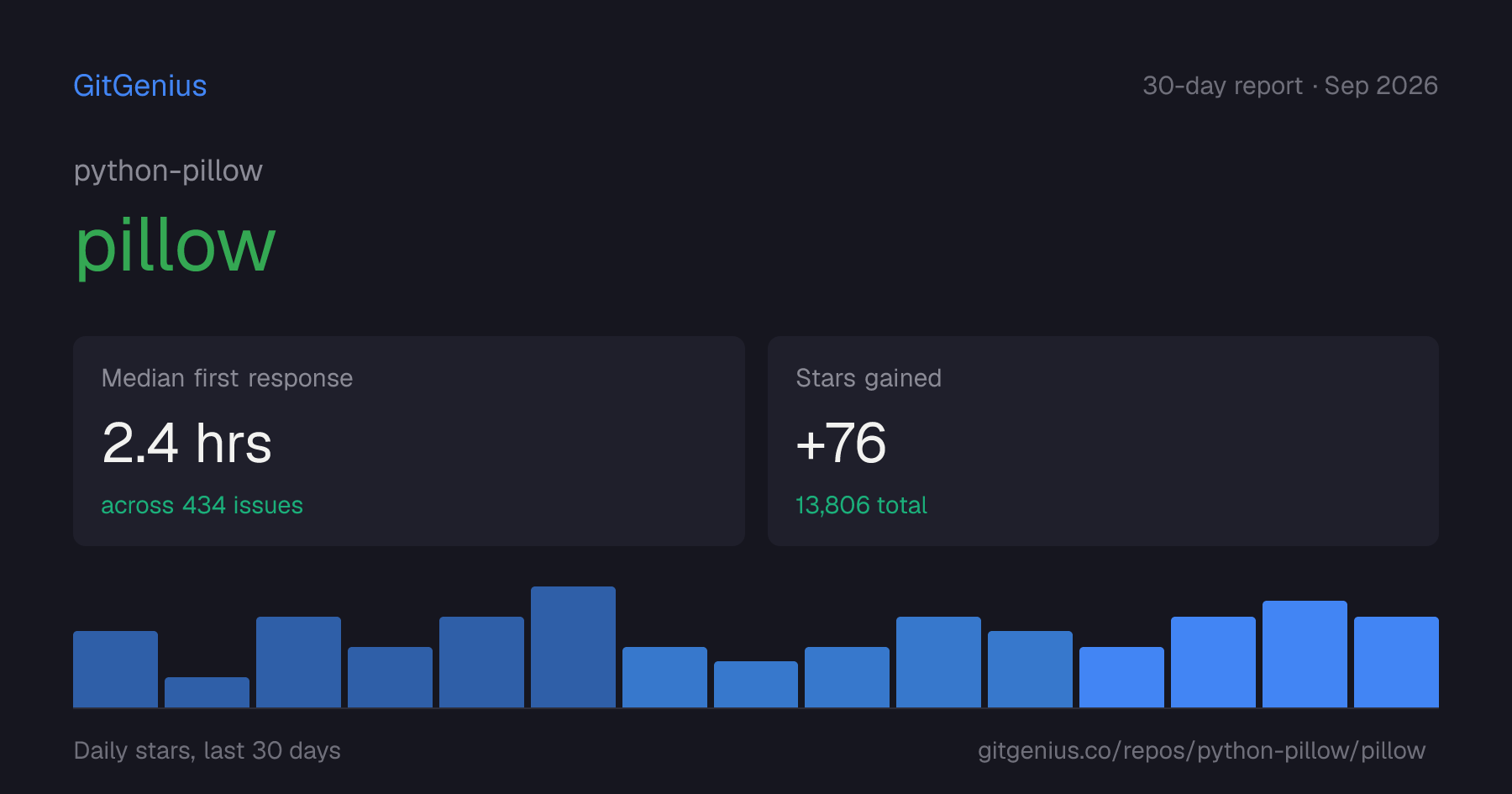Click the second-to-last bright blue bar
Viewport: 1512px width, 794px height.
tap(1305, 654)
